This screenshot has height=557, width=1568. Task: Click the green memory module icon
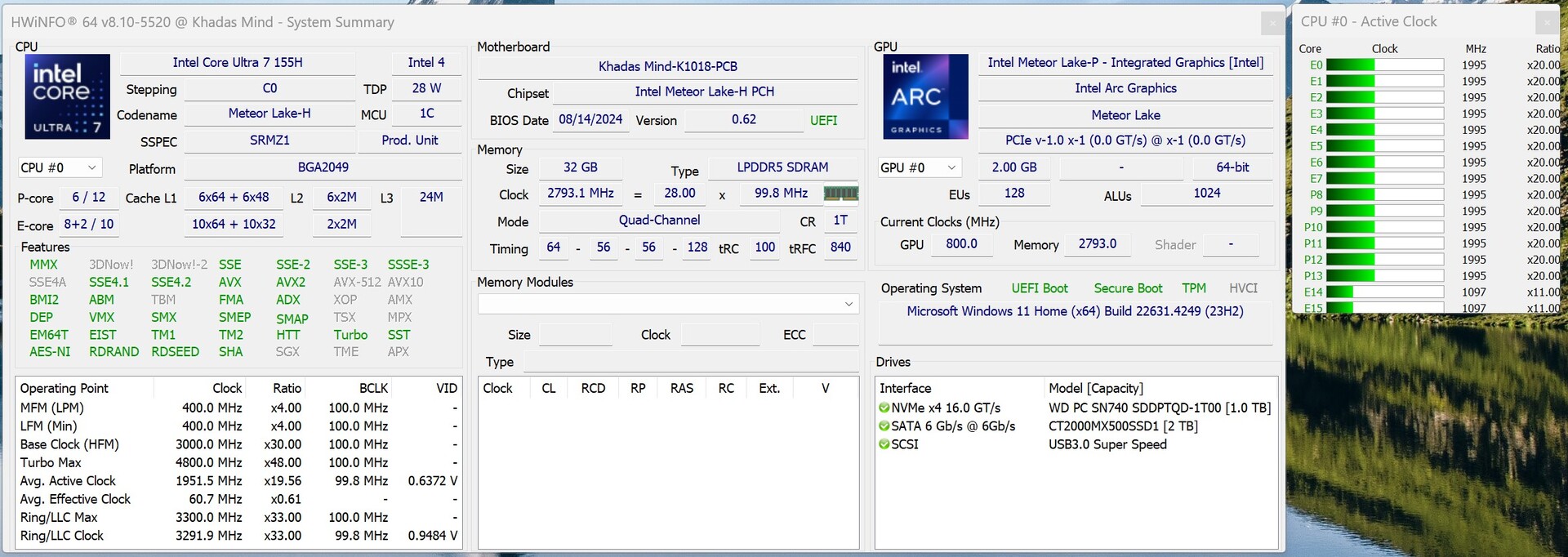tap(840, 194)
